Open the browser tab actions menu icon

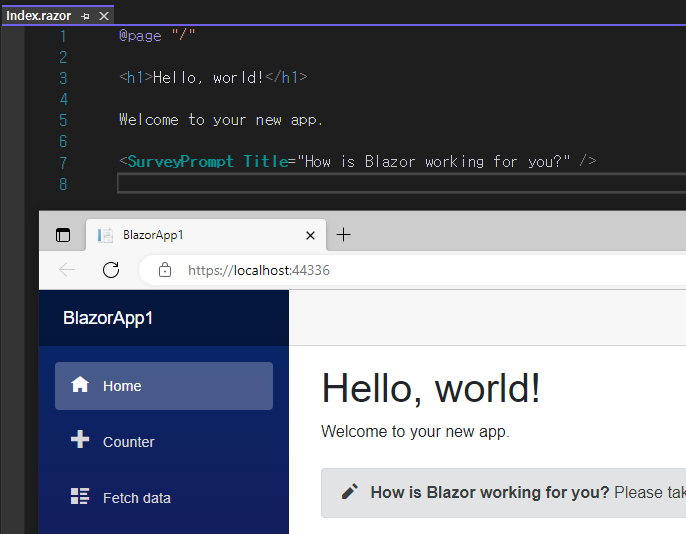click(x=63, y=235)
